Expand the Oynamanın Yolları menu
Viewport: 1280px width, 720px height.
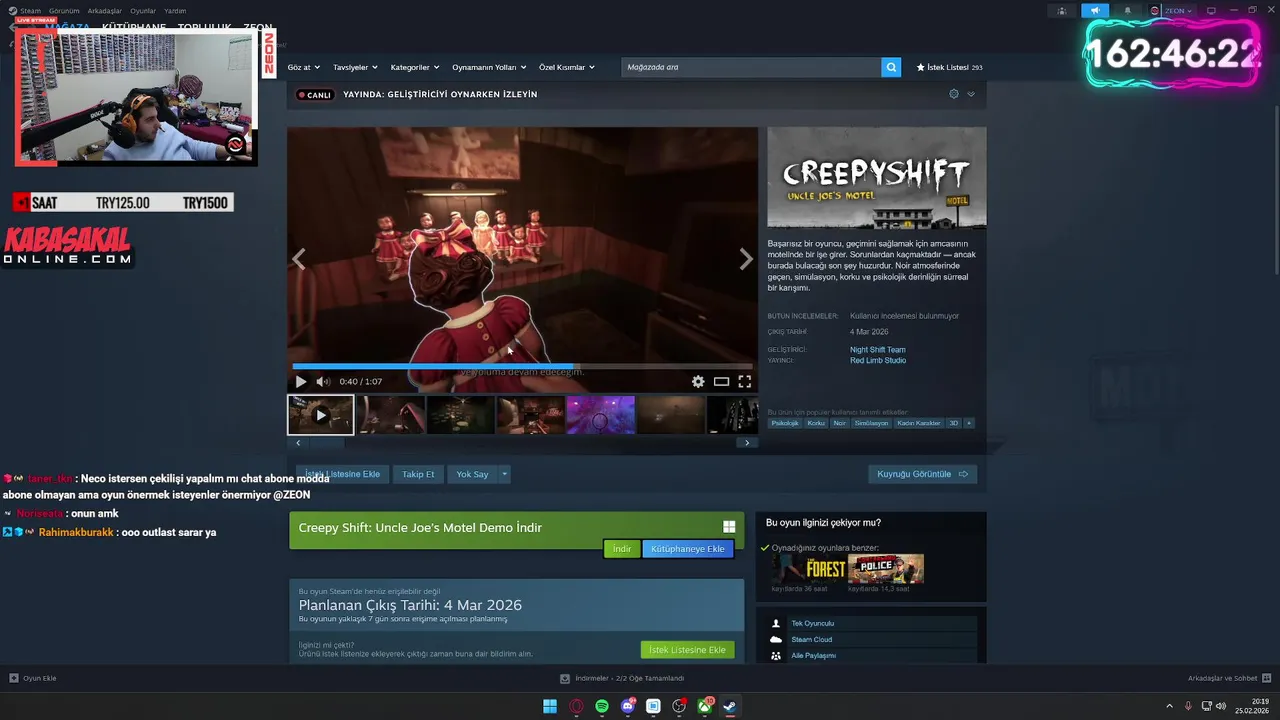point(489,67)
